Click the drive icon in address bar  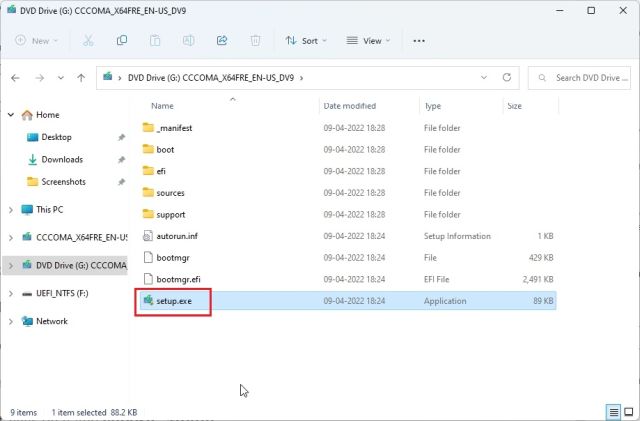click(x=108, y=77)
